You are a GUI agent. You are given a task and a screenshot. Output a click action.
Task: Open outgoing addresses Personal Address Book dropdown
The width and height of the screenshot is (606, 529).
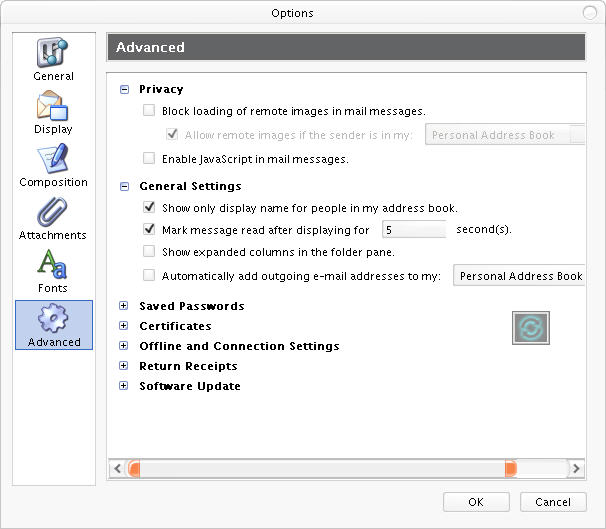[520, 276]
